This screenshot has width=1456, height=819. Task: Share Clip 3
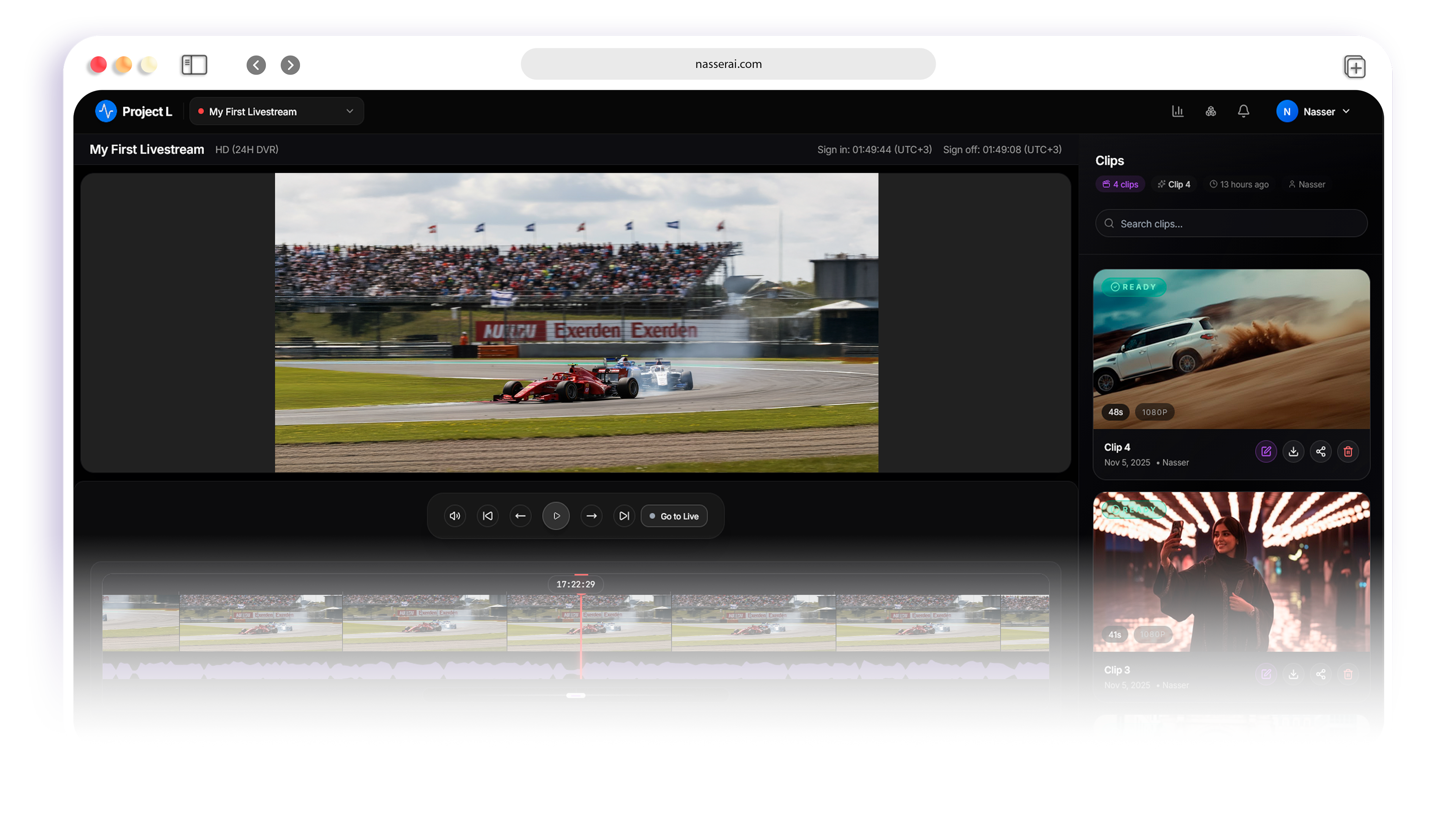pos(1320,674)
